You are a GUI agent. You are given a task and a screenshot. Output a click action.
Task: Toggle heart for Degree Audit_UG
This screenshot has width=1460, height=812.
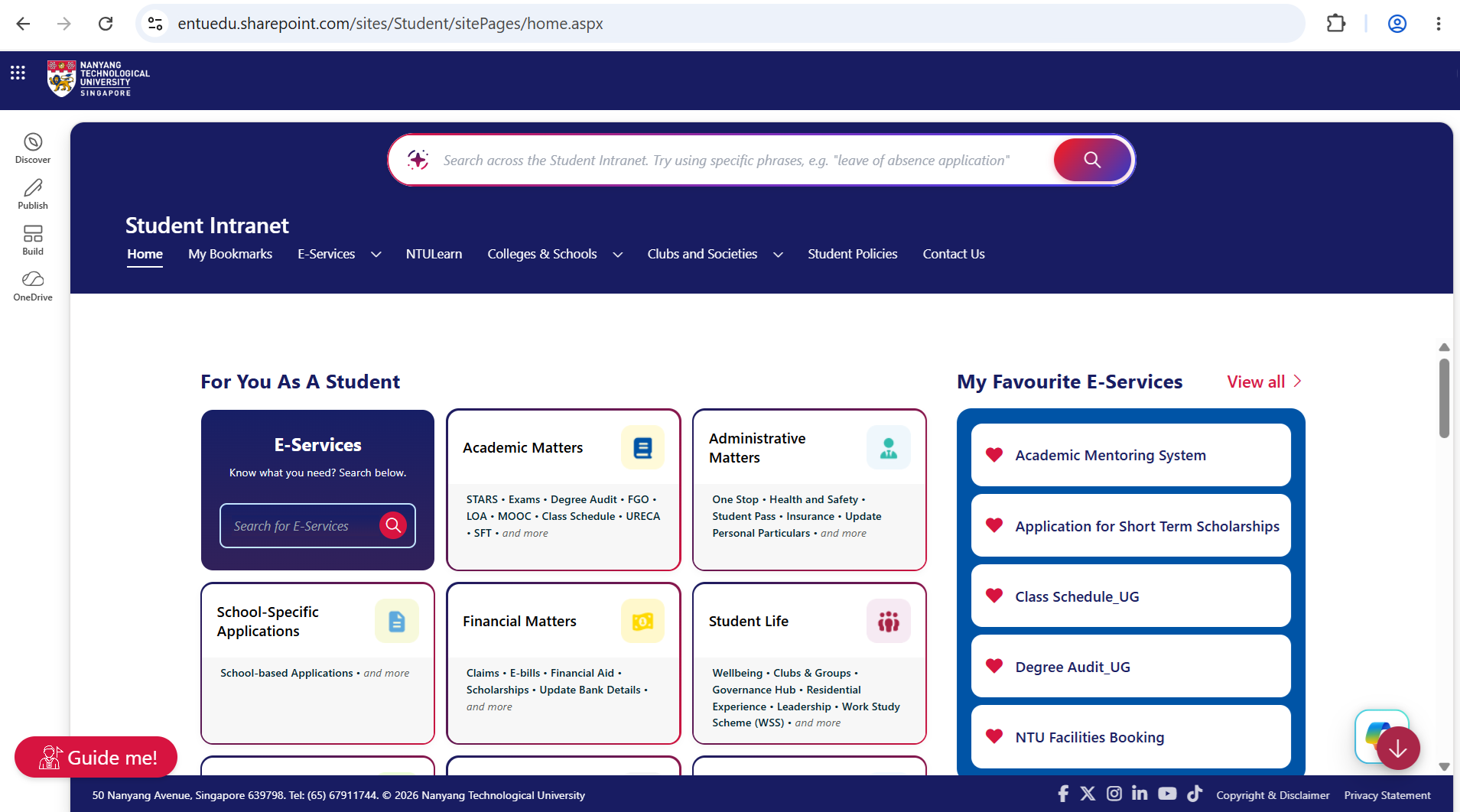pyautogui.click(x=994, y=665)
